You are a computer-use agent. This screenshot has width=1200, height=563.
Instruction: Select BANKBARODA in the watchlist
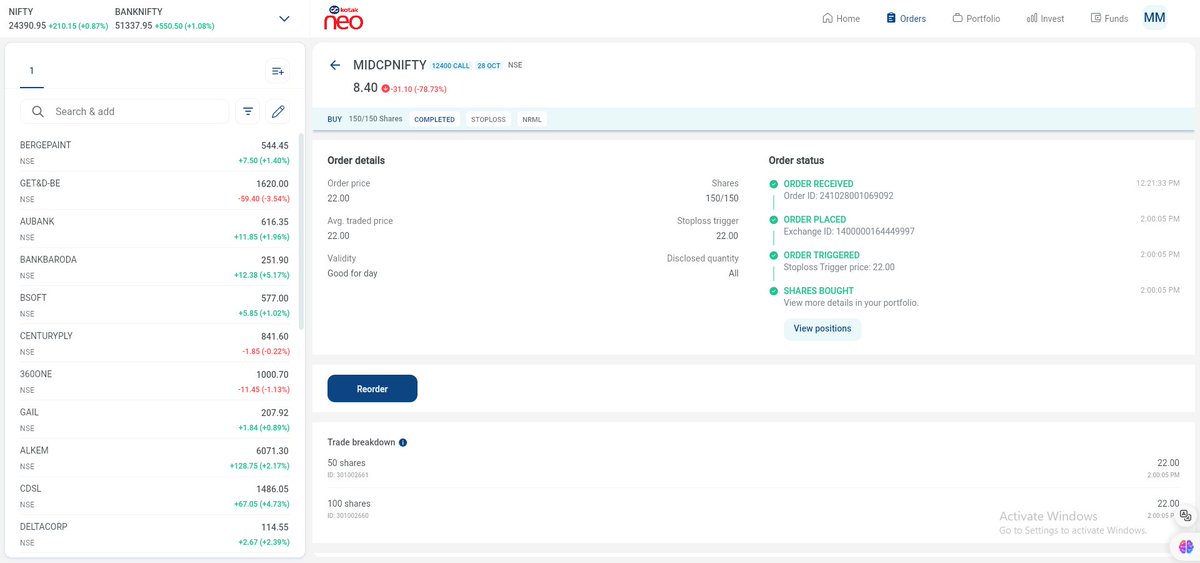[154, 267]
